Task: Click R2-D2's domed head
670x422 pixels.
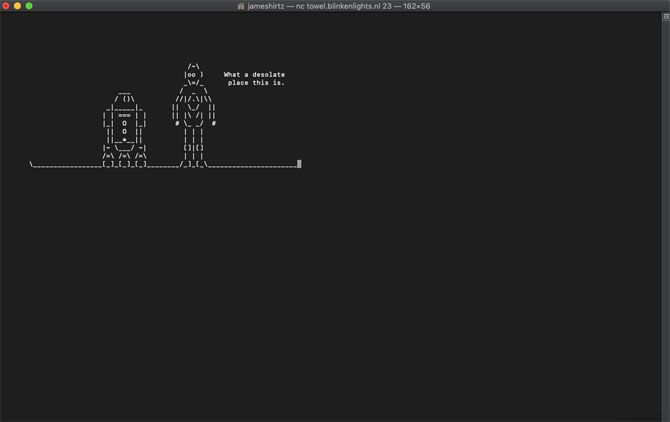Action: (x=126, y=99)
